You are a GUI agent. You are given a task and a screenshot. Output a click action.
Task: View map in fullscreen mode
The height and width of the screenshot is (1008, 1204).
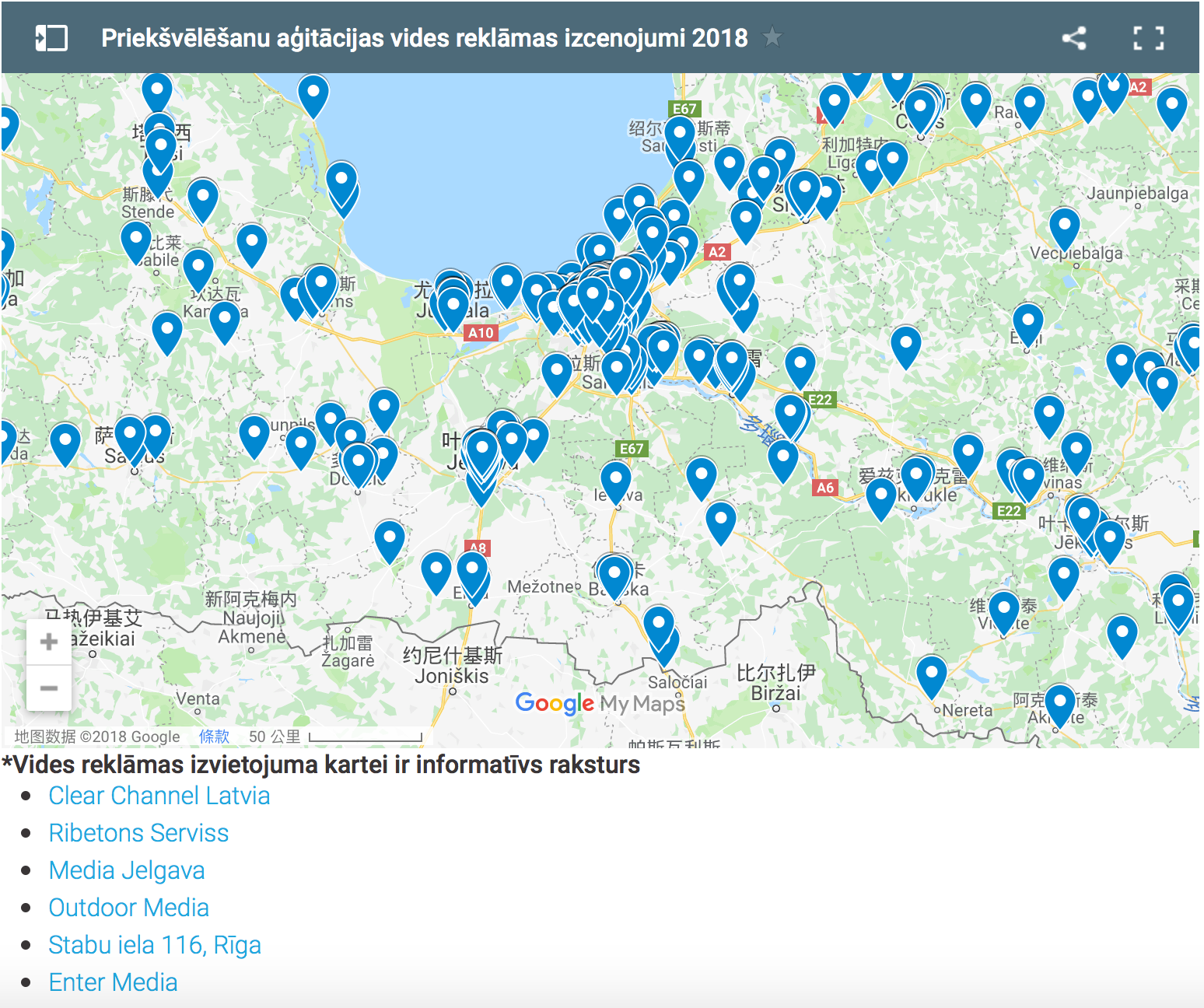pyautogui.click(x=1148, y=37)
